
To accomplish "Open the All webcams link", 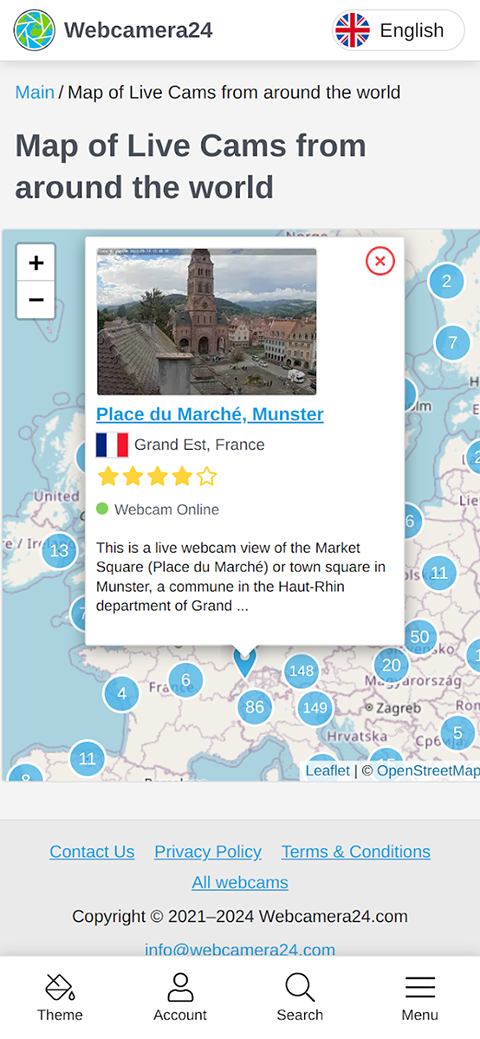I will [240, 883].
